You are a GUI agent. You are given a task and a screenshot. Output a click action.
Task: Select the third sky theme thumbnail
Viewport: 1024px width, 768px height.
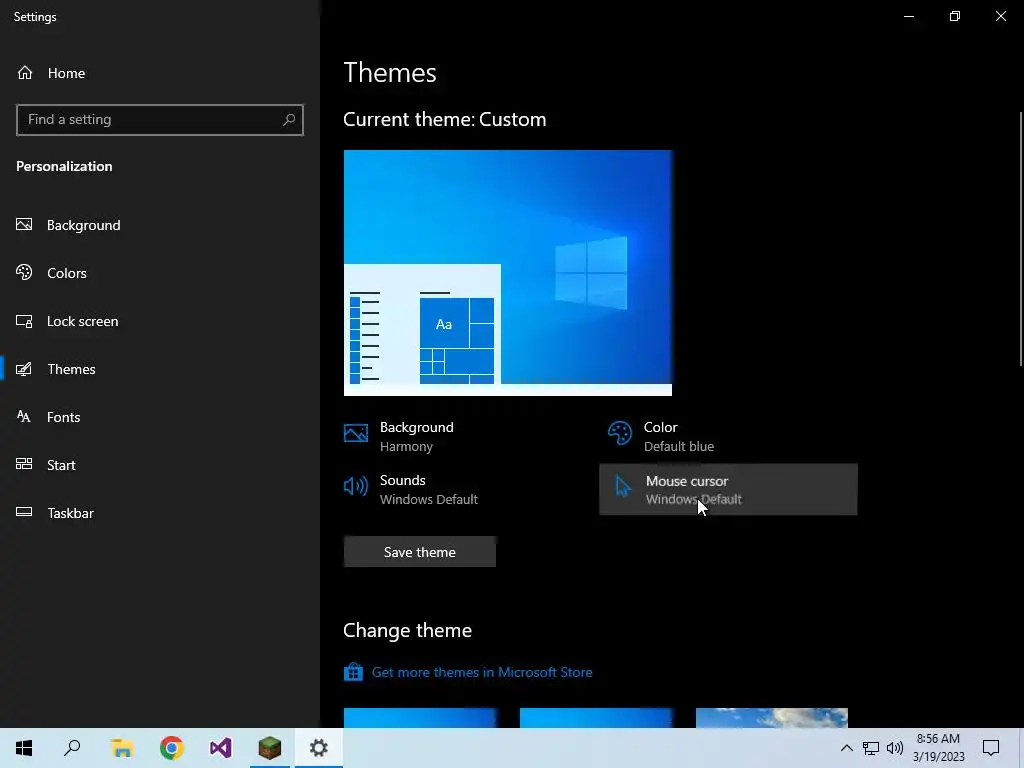[x=772, y=718]
